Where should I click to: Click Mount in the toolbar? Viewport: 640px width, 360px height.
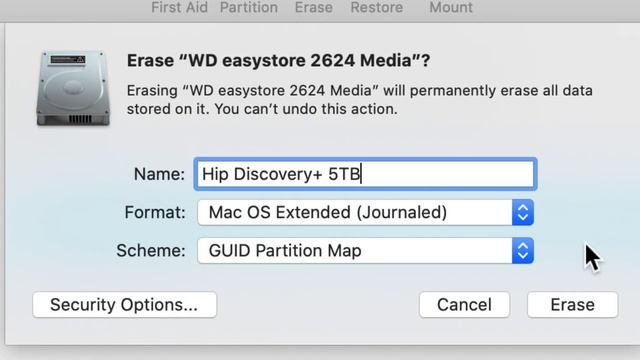(x=451, y=7)
